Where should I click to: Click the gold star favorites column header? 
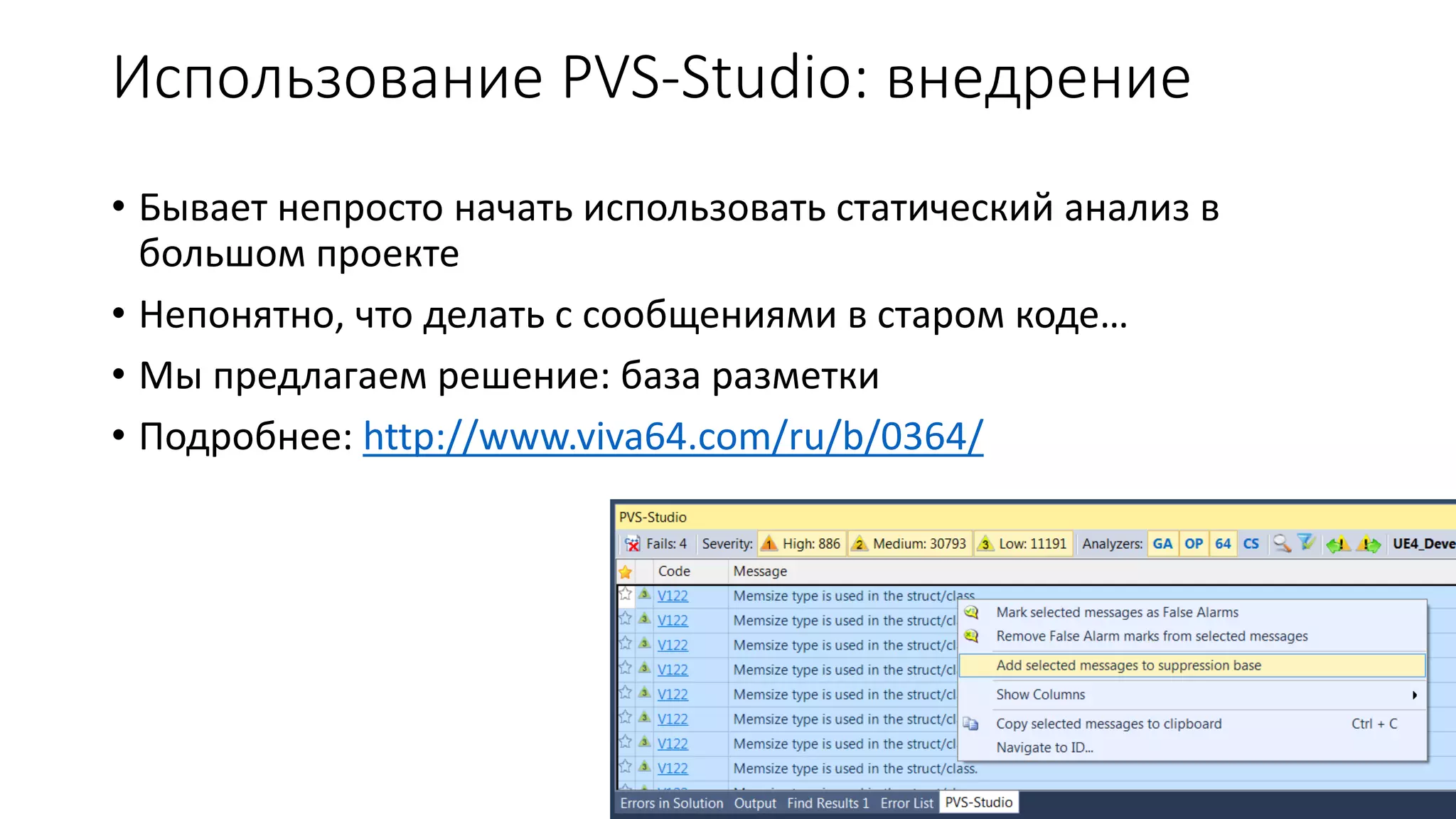[x=626, y=572]
